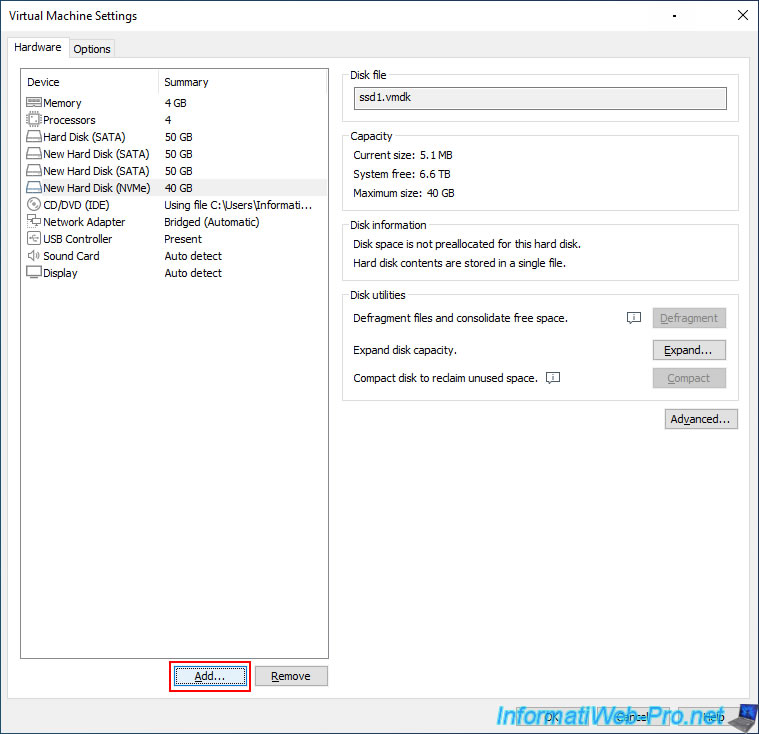This screenshot has width=759, height=734.
Task: Select the first Hard Disk (SATA) icon
Action: (34, 137)
